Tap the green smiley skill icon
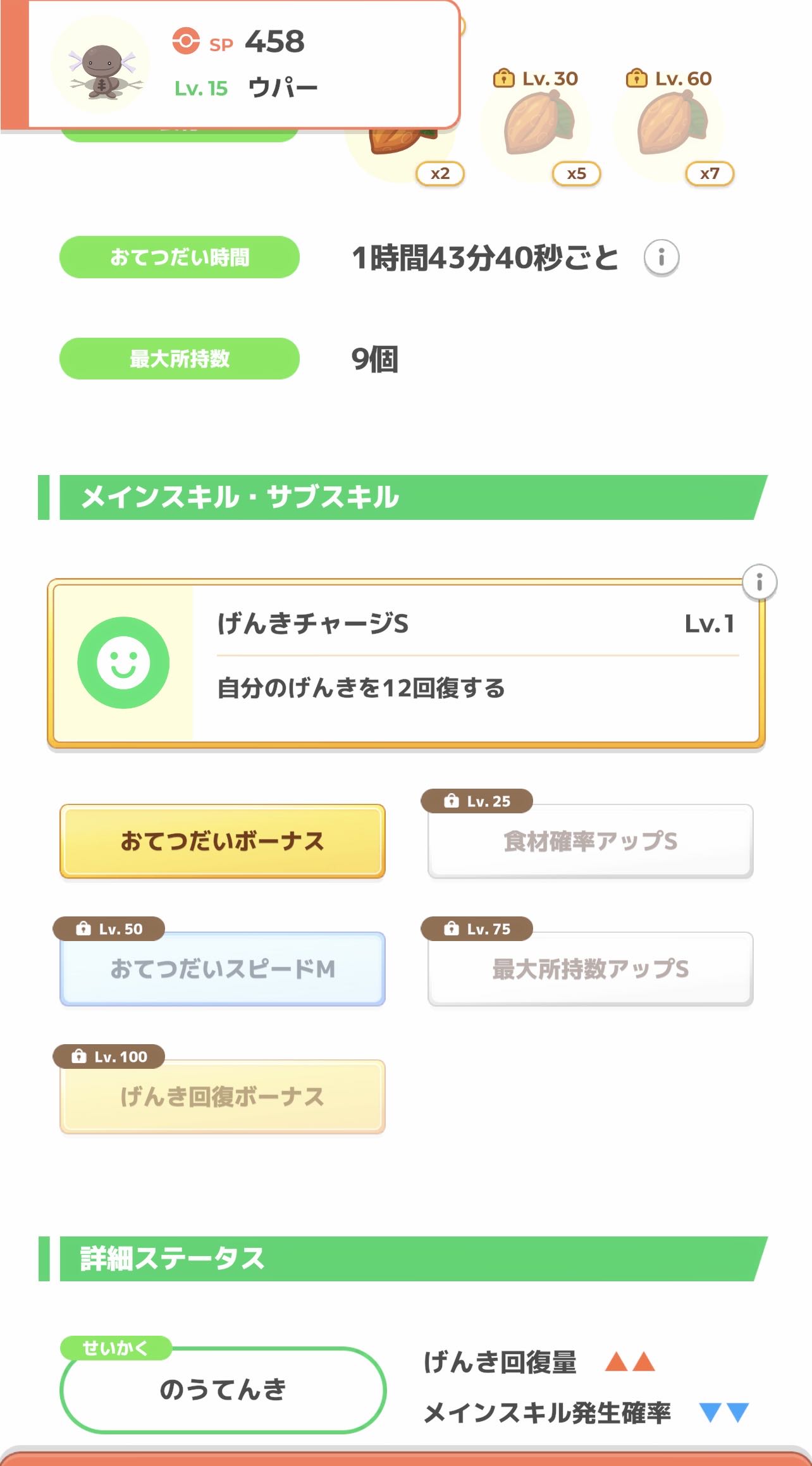Viewport: 812px width, 1466px height. (123, 662)
